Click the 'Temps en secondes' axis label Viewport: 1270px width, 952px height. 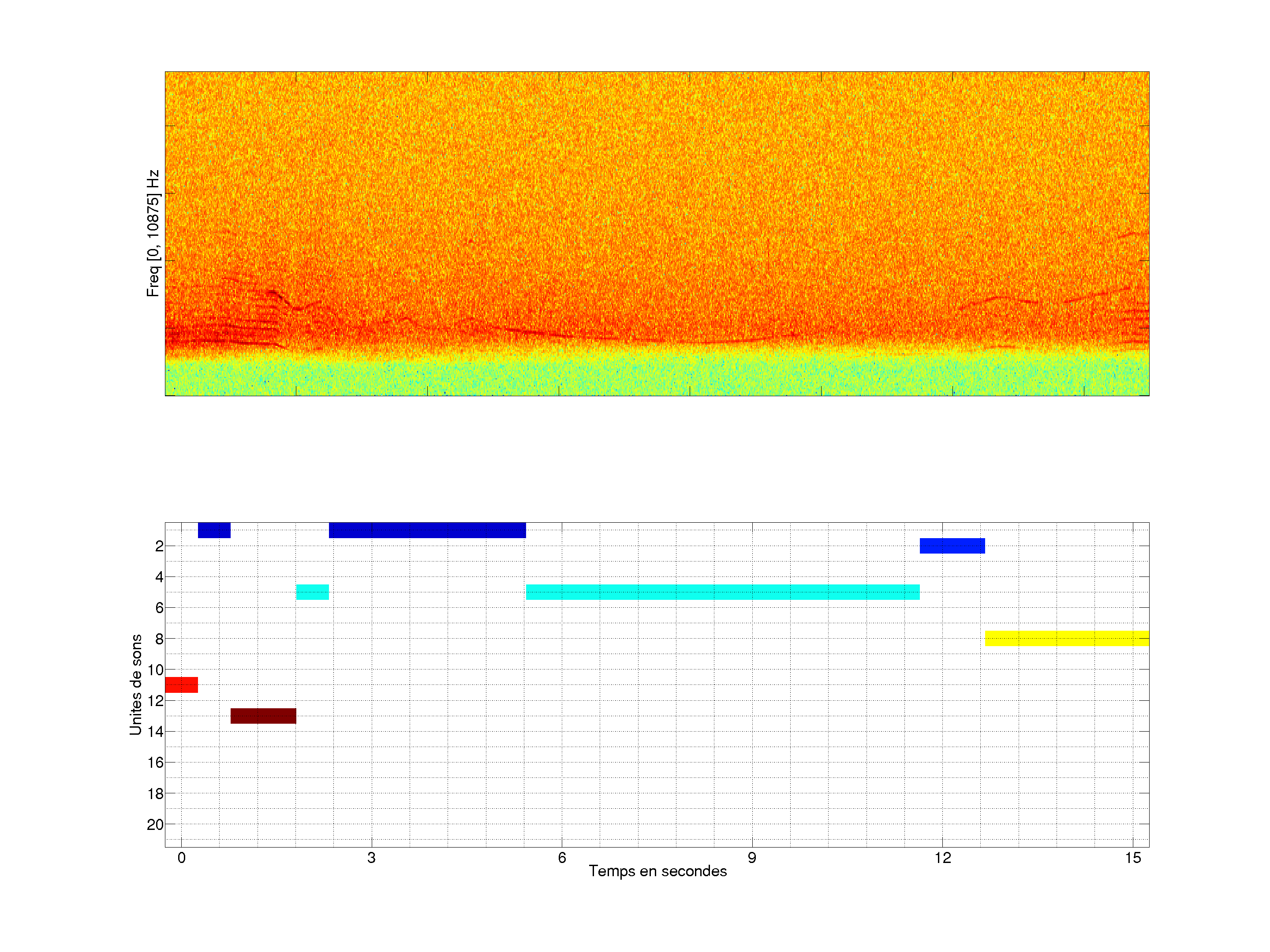click(x=657, y=871)
